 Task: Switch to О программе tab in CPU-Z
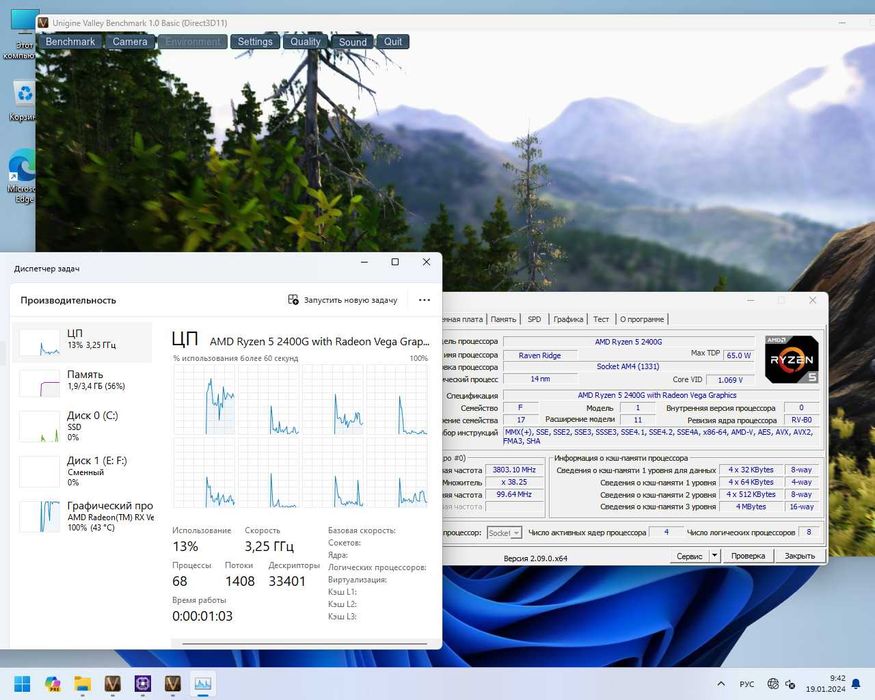(x=642, y=319)
